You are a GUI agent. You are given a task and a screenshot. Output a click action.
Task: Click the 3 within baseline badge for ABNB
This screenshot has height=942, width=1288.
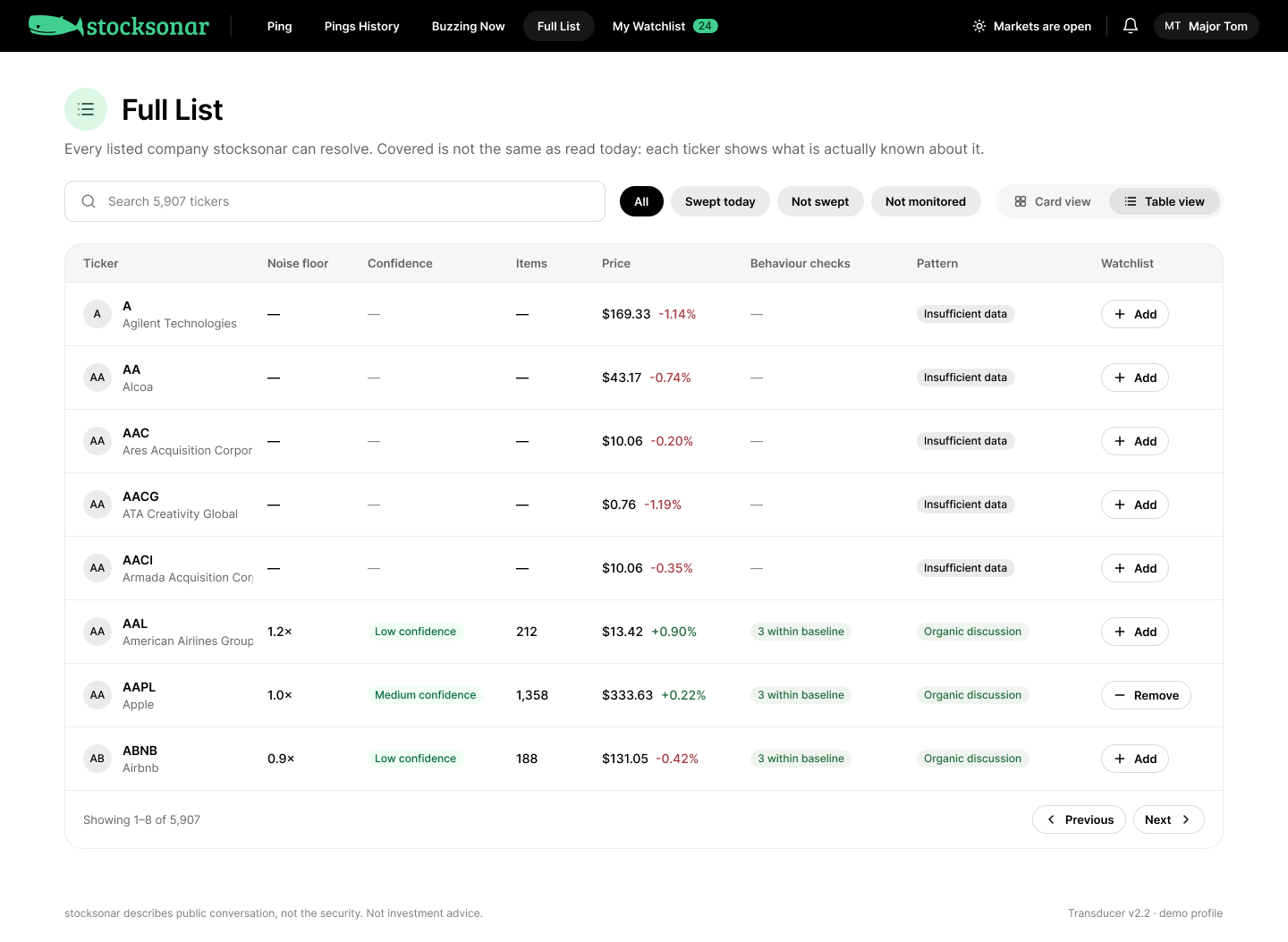[801, 759]
